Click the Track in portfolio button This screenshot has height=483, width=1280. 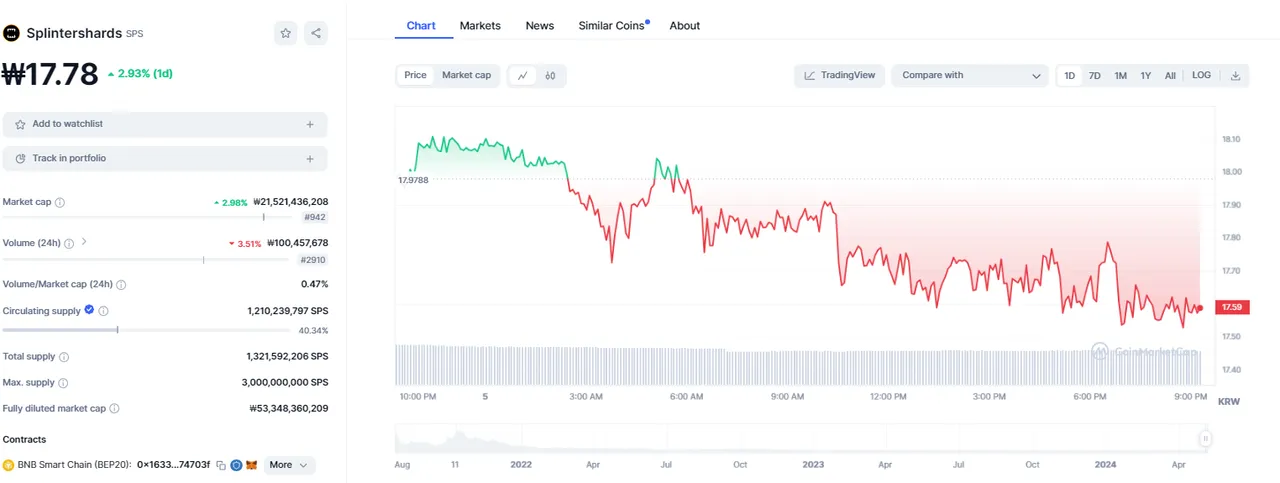pyautogui.click(x=165, y=159)
